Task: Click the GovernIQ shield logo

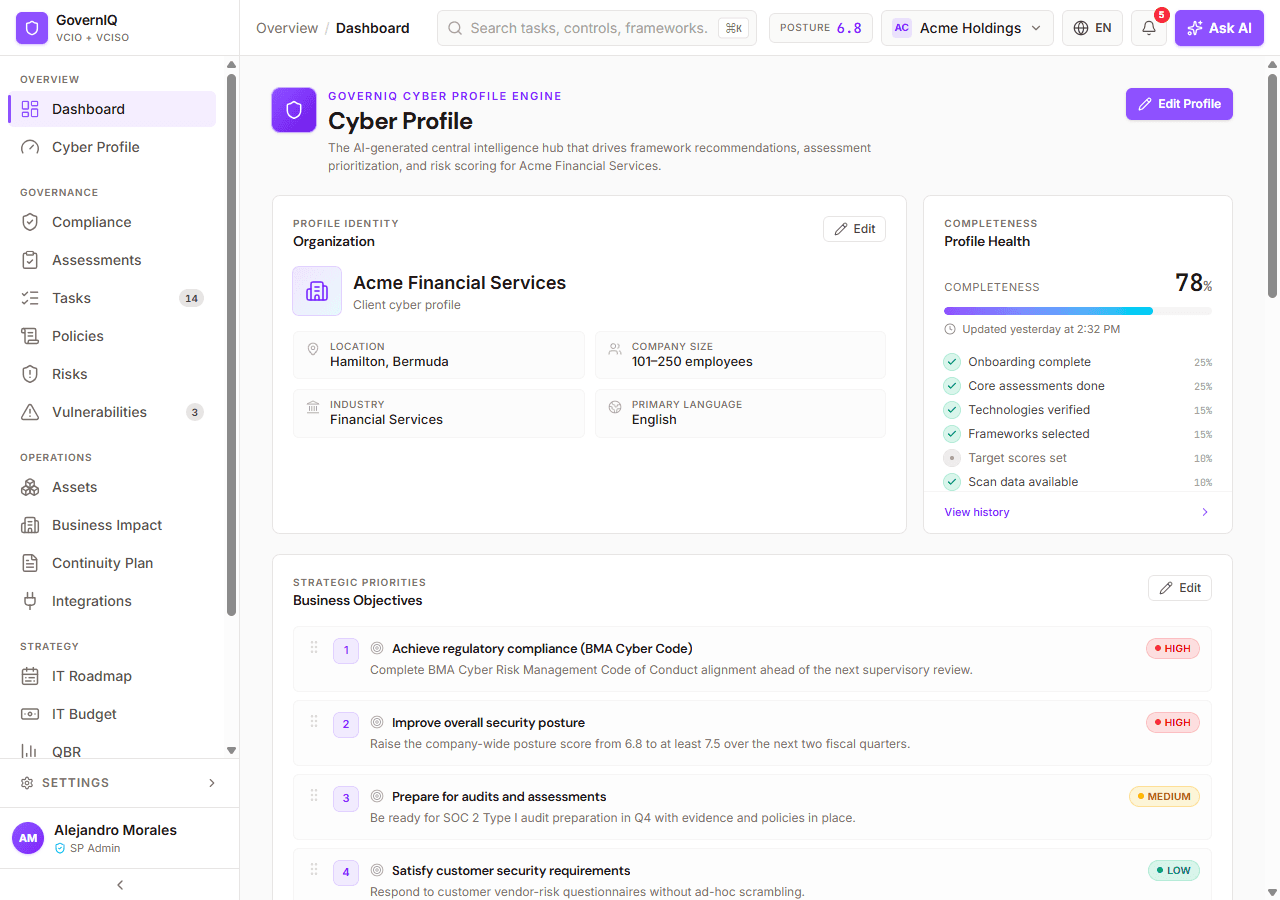Action: (32, 28)
